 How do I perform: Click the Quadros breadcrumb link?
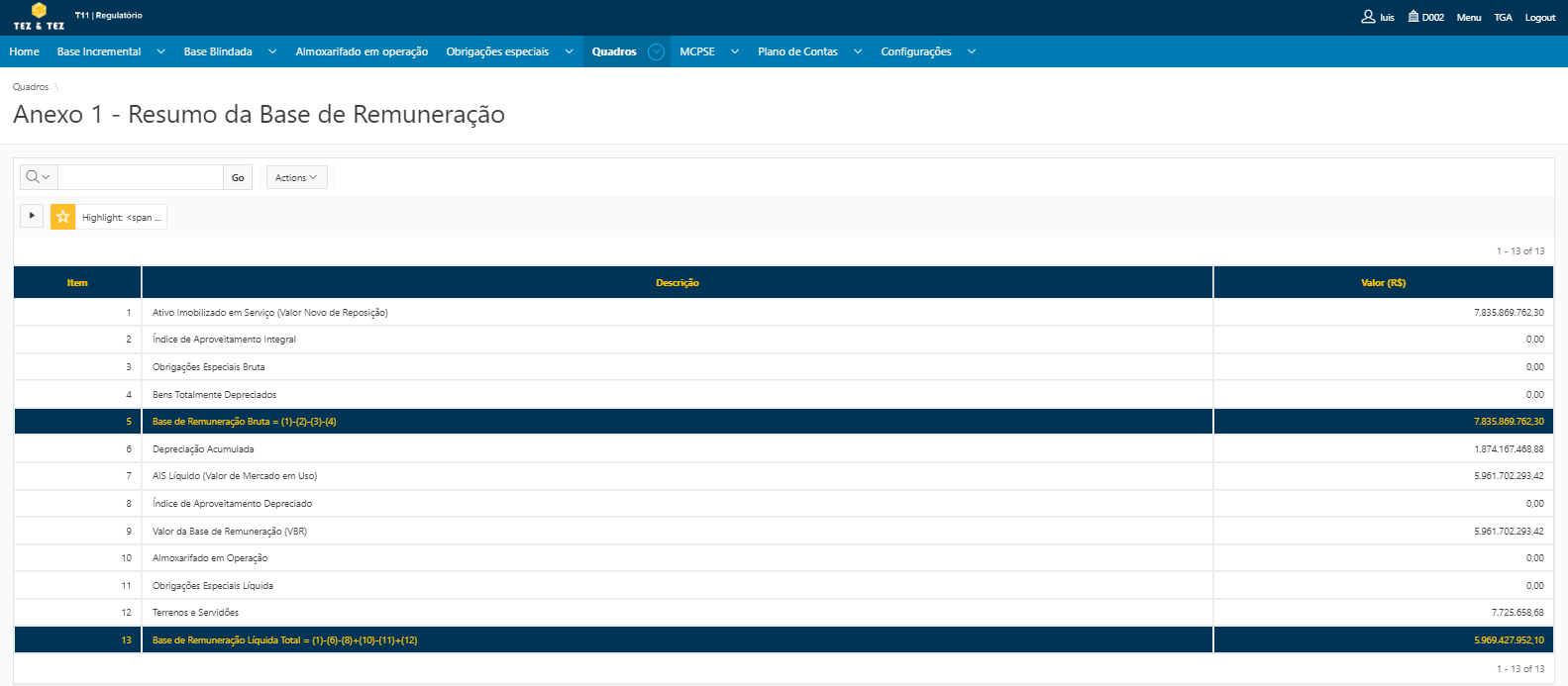[31, 87]
